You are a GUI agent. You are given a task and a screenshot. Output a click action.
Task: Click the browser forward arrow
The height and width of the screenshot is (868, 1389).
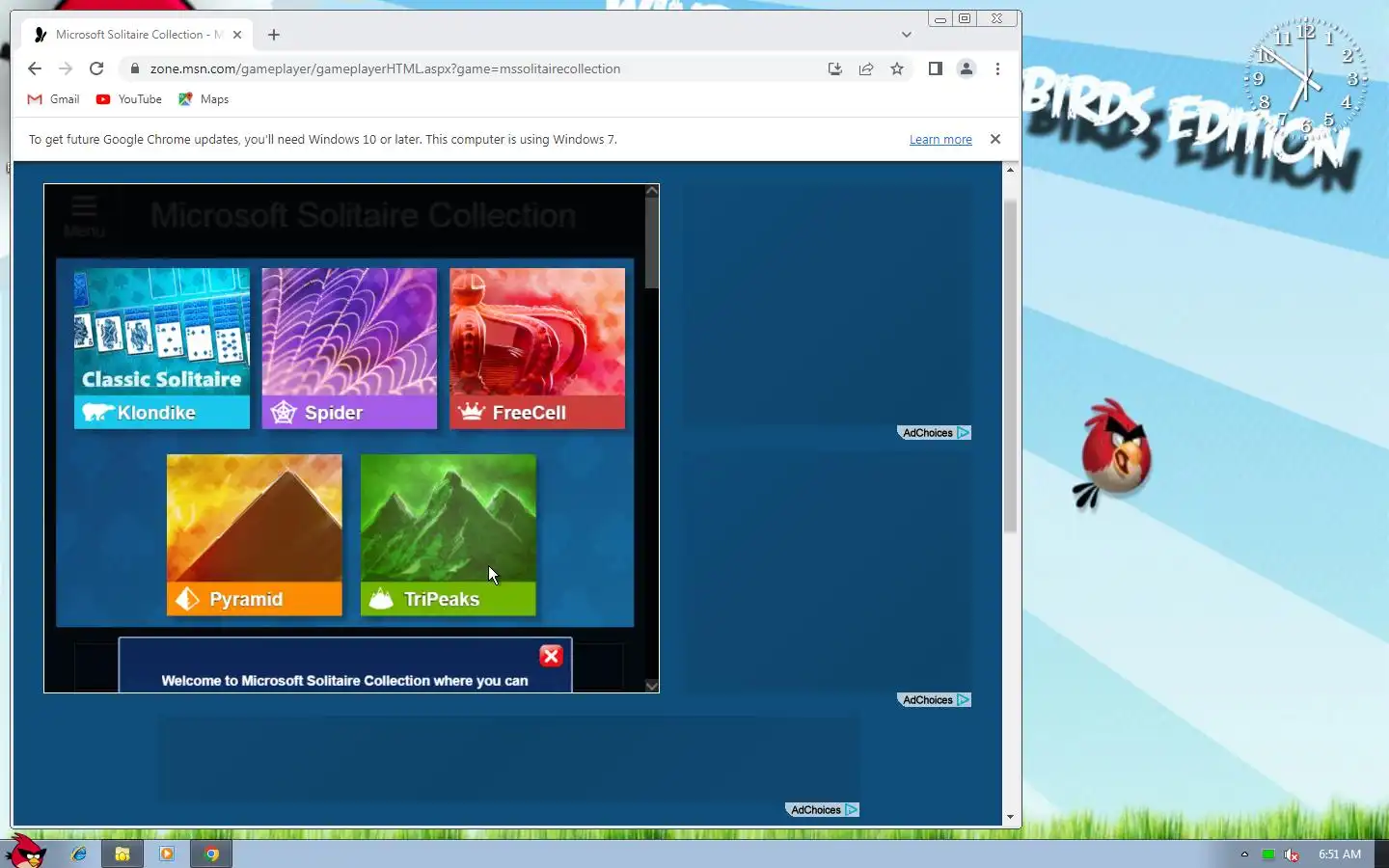[x=66, y=68]
